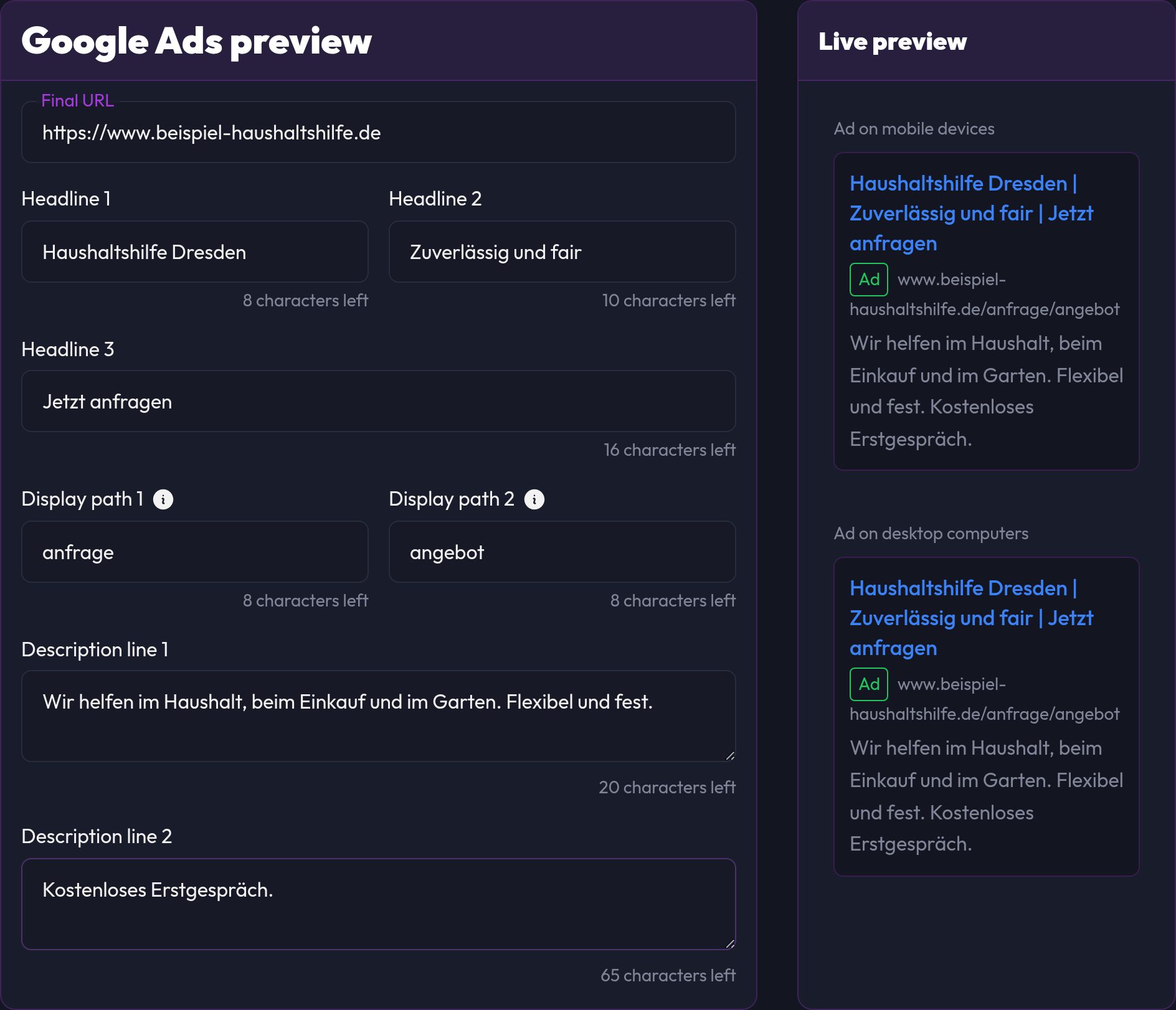Click '8 characters left' under Display path 1
This screenshot has height=1010, width=1176.
coord(305,600)
